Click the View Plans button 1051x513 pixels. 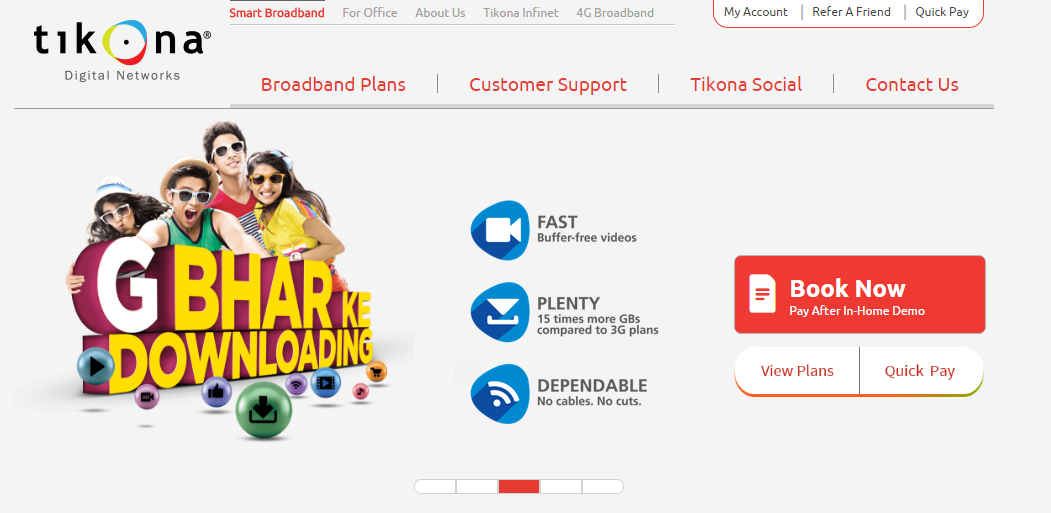pos(797,371)
